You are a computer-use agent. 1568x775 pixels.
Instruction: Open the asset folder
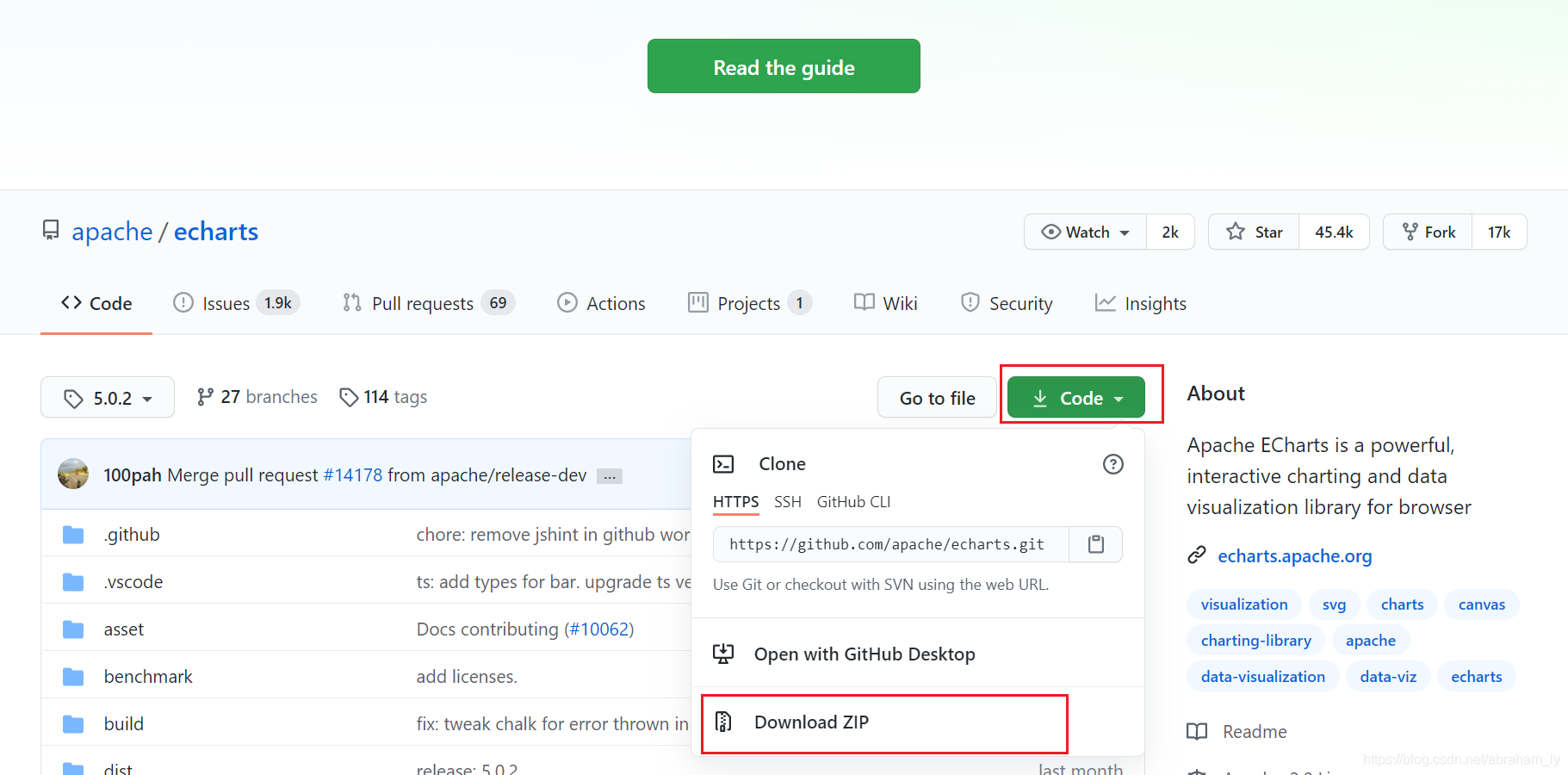click(x=124, y=629)
